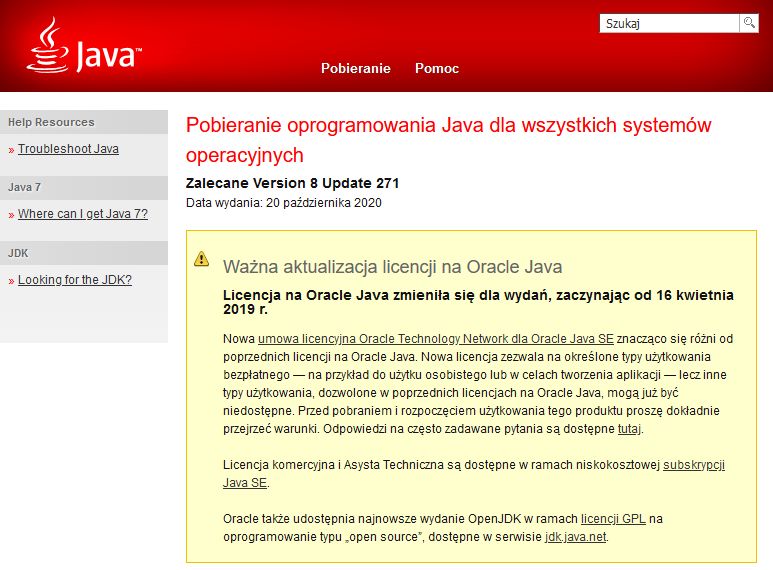Follow the 'tutaj' FAQ link
The height and width of the screenshot is (570, 773).
coord(630,428)
